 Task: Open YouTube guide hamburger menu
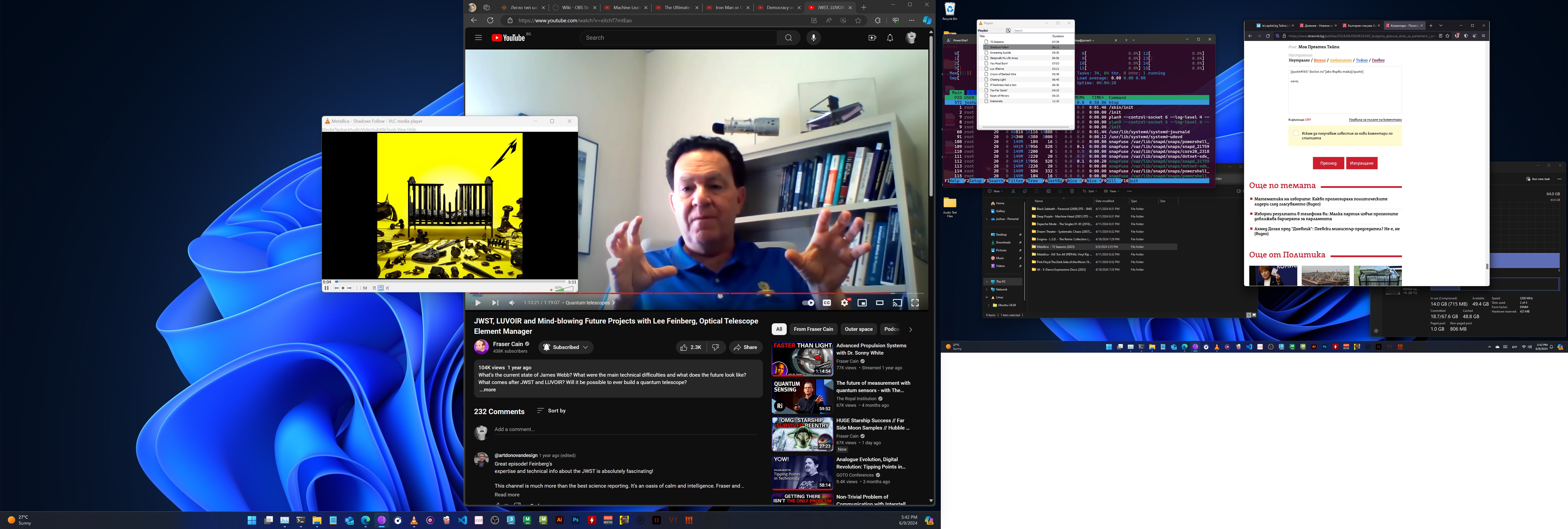478,38
